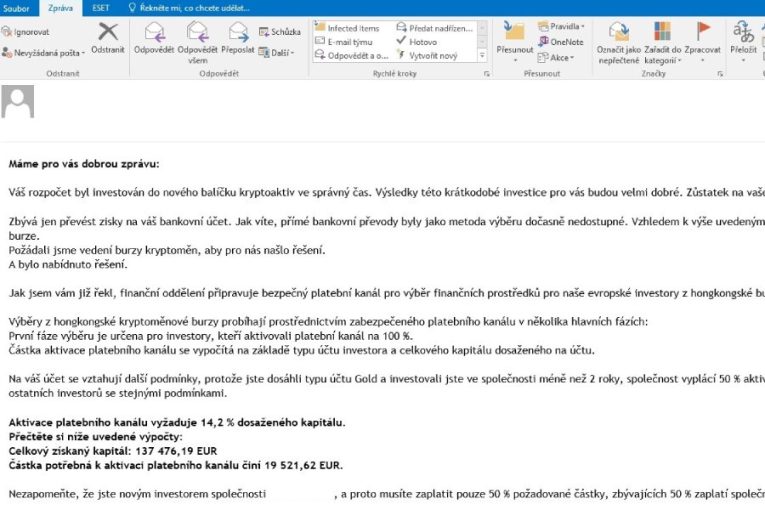The height and width of the screenshot is (510, 765).
Task: Open the Pravidla rules dropdown
Action: tap(567, 27)
